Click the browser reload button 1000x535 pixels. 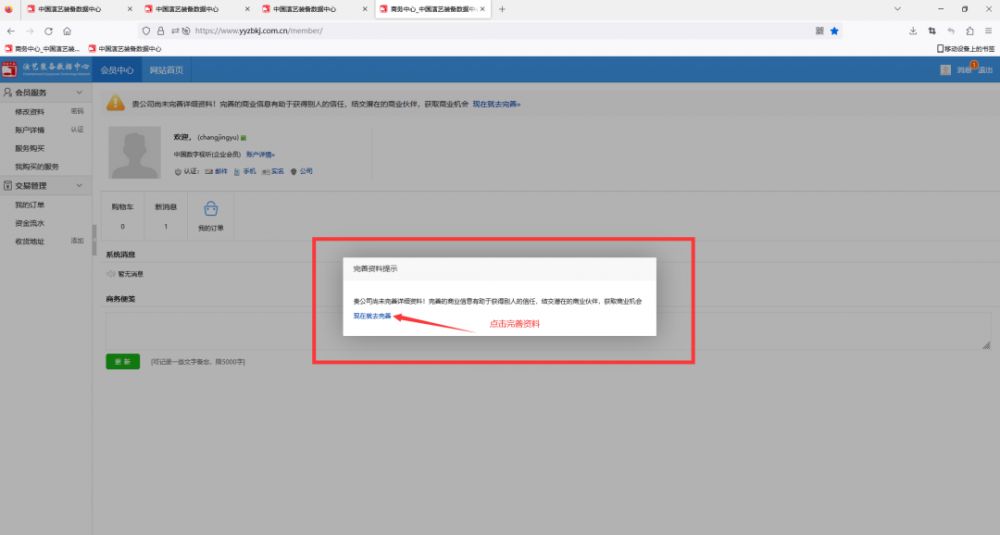48,31
